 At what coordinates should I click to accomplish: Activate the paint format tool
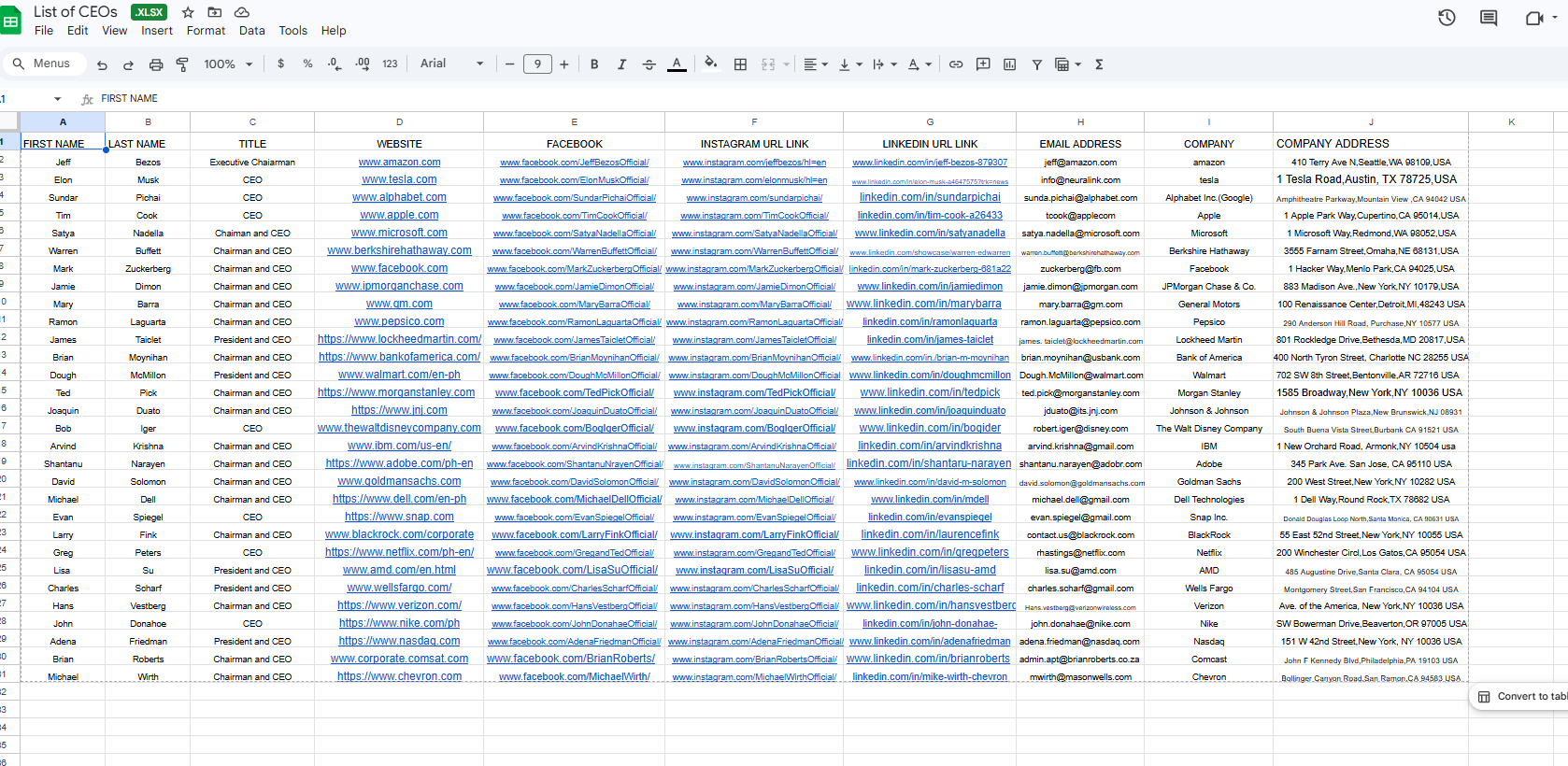tap(182, 64)
